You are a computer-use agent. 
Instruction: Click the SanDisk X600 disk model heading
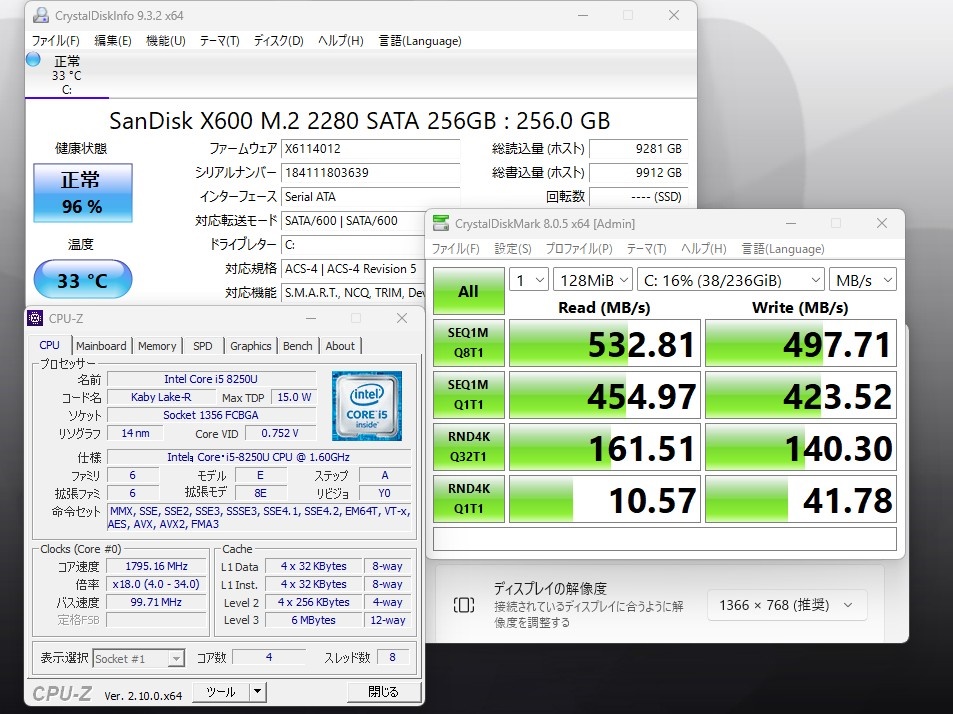point(360,120)
